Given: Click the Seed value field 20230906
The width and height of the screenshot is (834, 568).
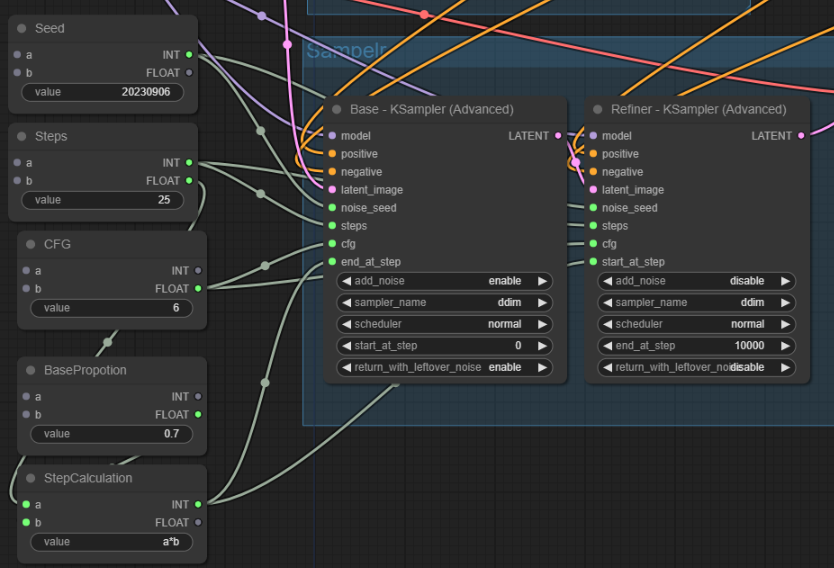Looking at the screenshot, I should pyautogui.click(x=103, y=92).
